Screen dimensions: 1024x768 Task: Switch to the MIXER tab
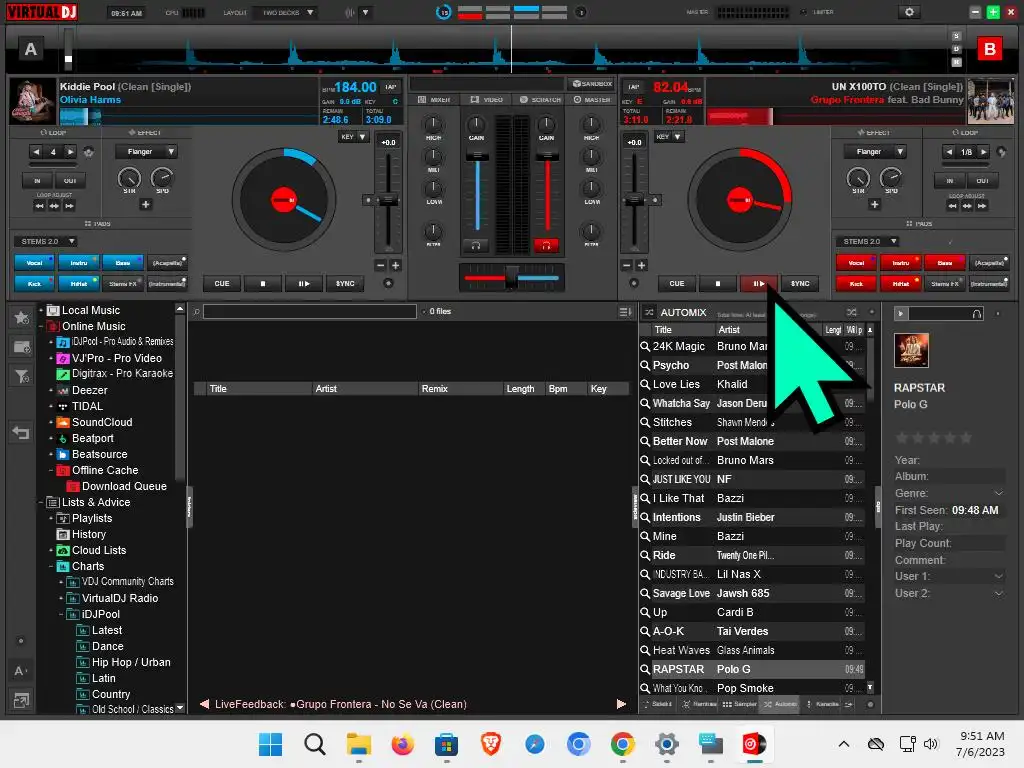(434, 99)
